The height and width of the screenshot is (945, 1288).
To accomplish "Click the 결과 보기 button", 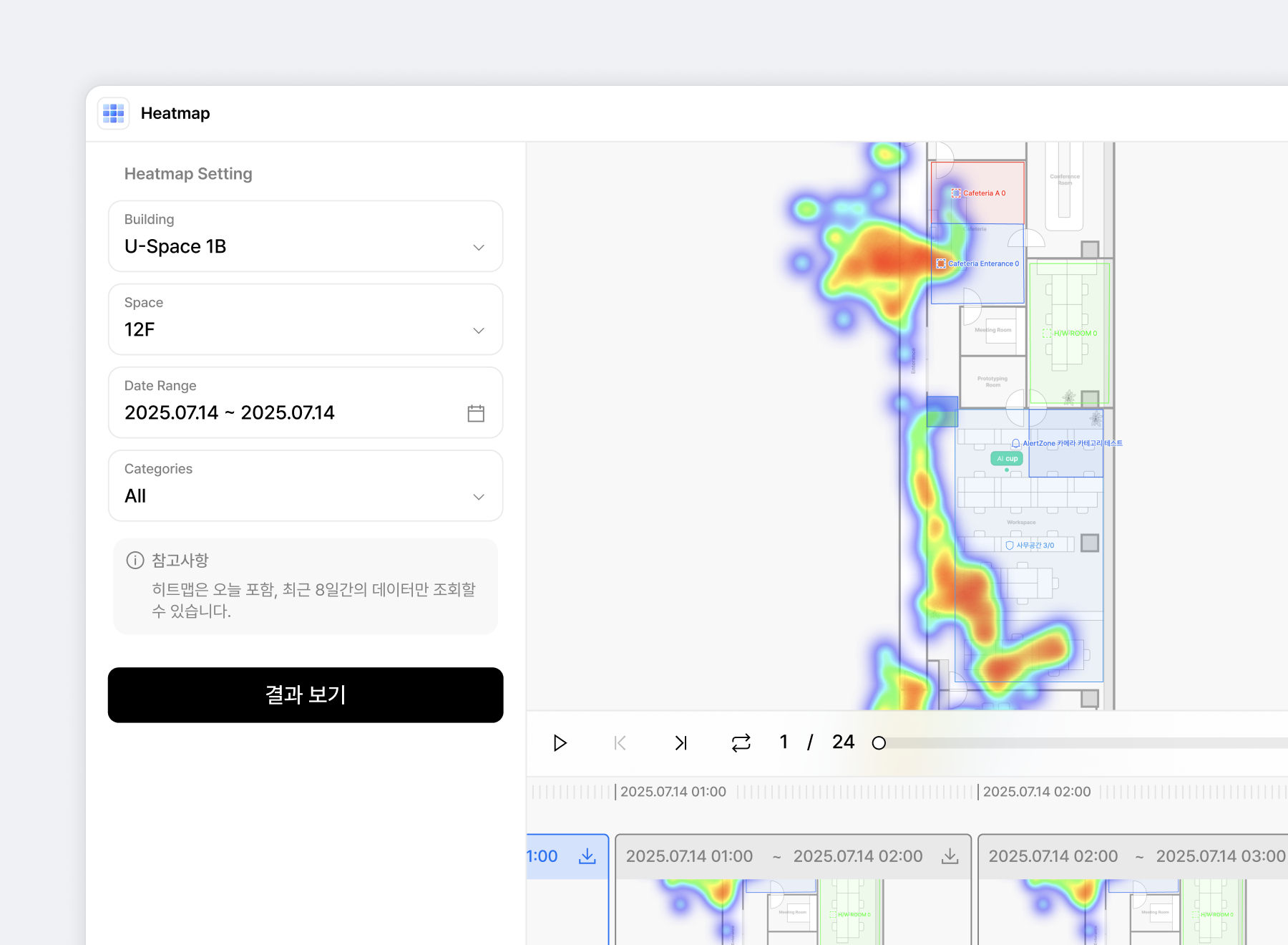I will 306,695.
